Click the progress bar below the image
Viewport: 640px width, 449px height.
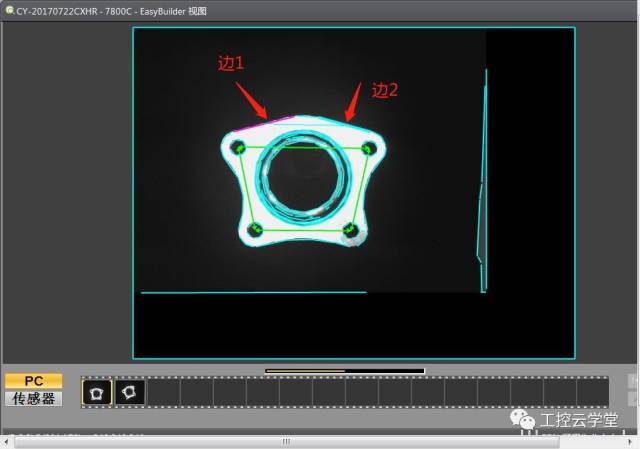pyautogui.click(x=345, y=371)
